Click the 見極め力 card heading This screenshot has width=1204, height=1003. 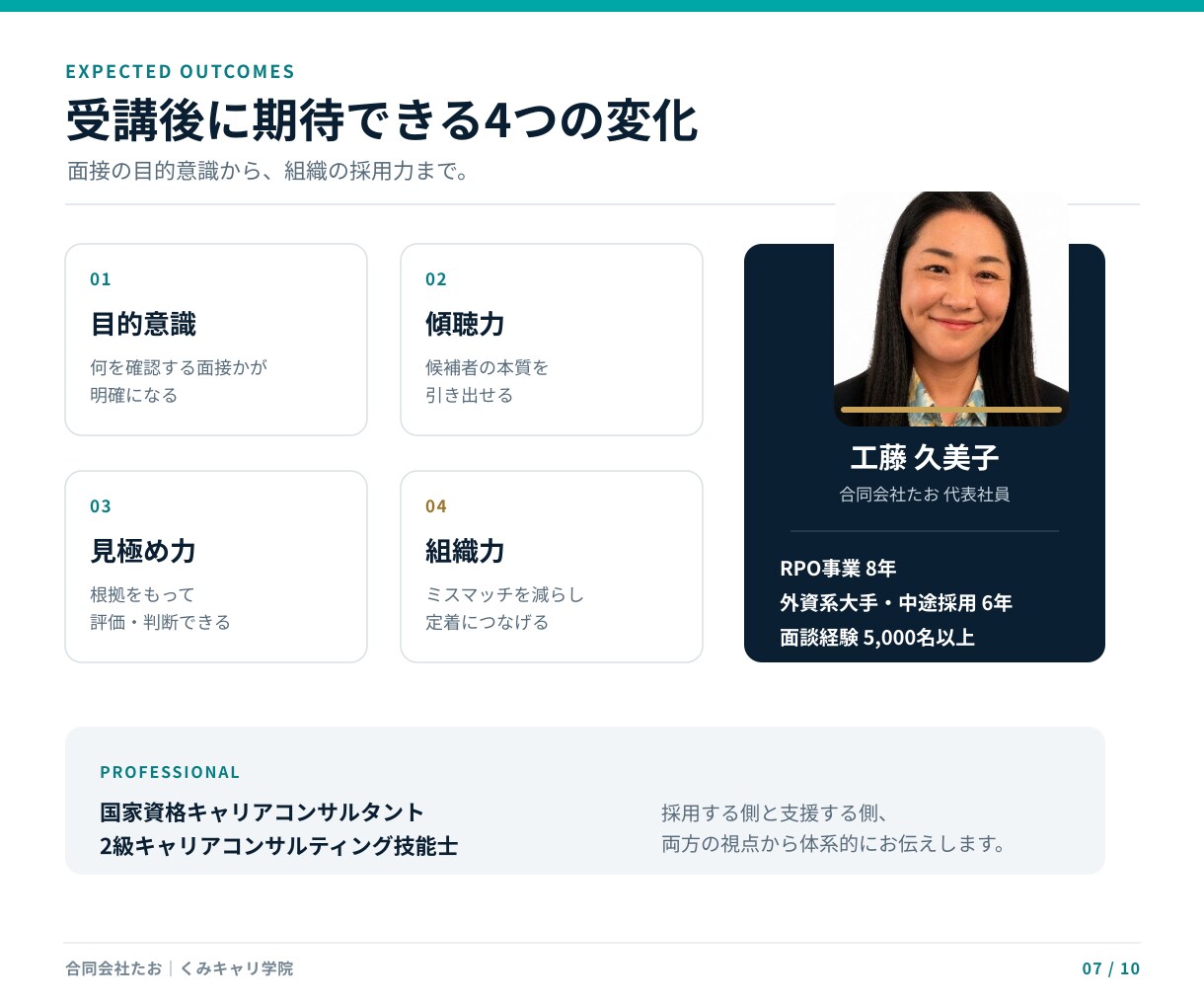coord(143,551)
